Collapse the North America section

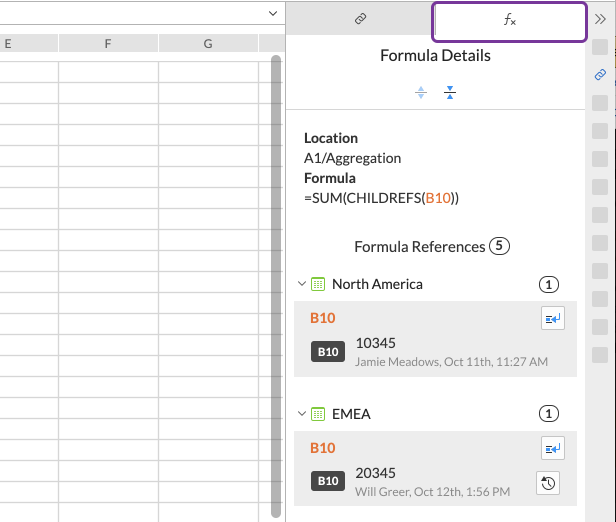(x=301, y=284)
